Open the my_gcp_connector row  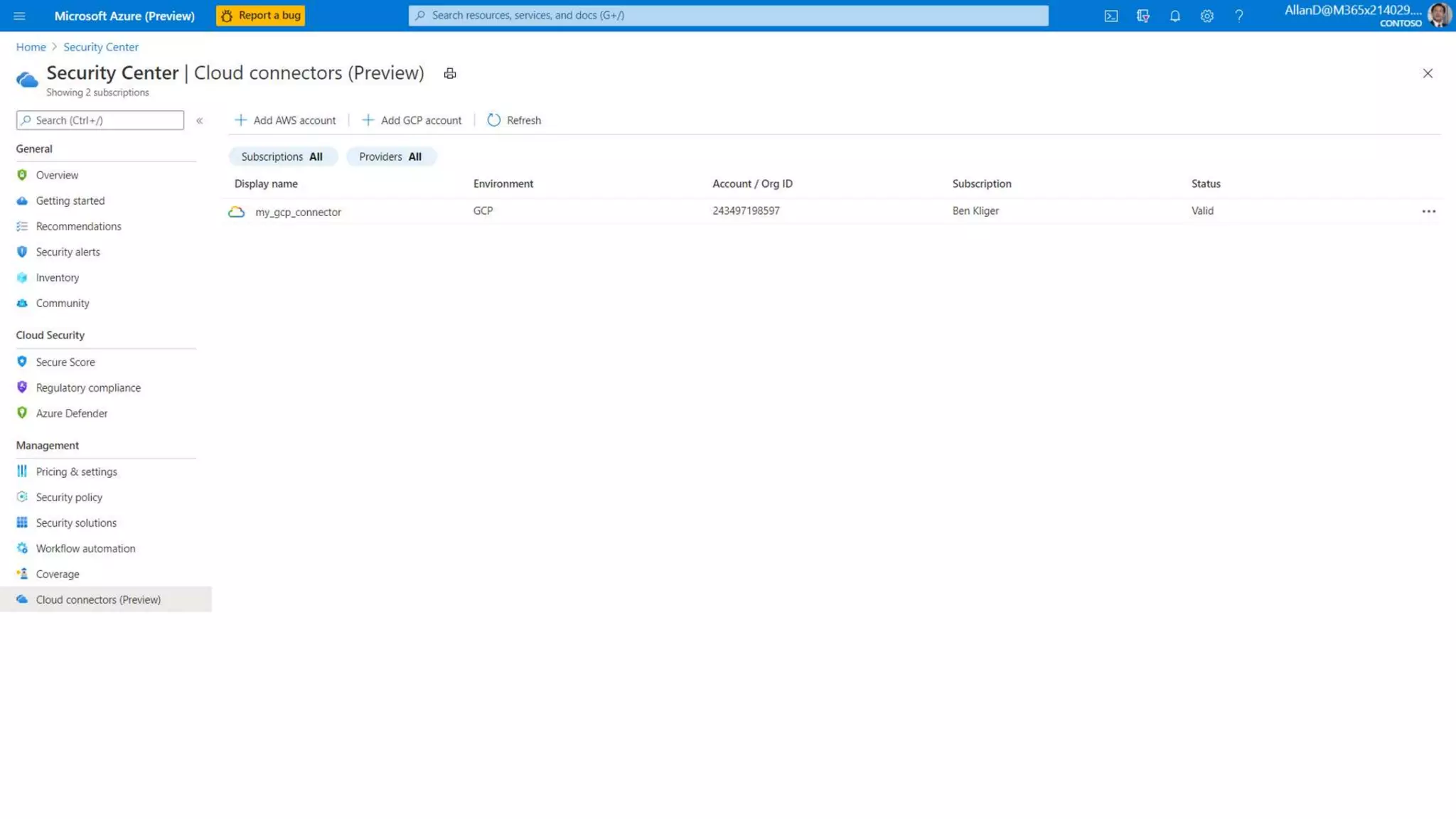(x=298, y=212)
